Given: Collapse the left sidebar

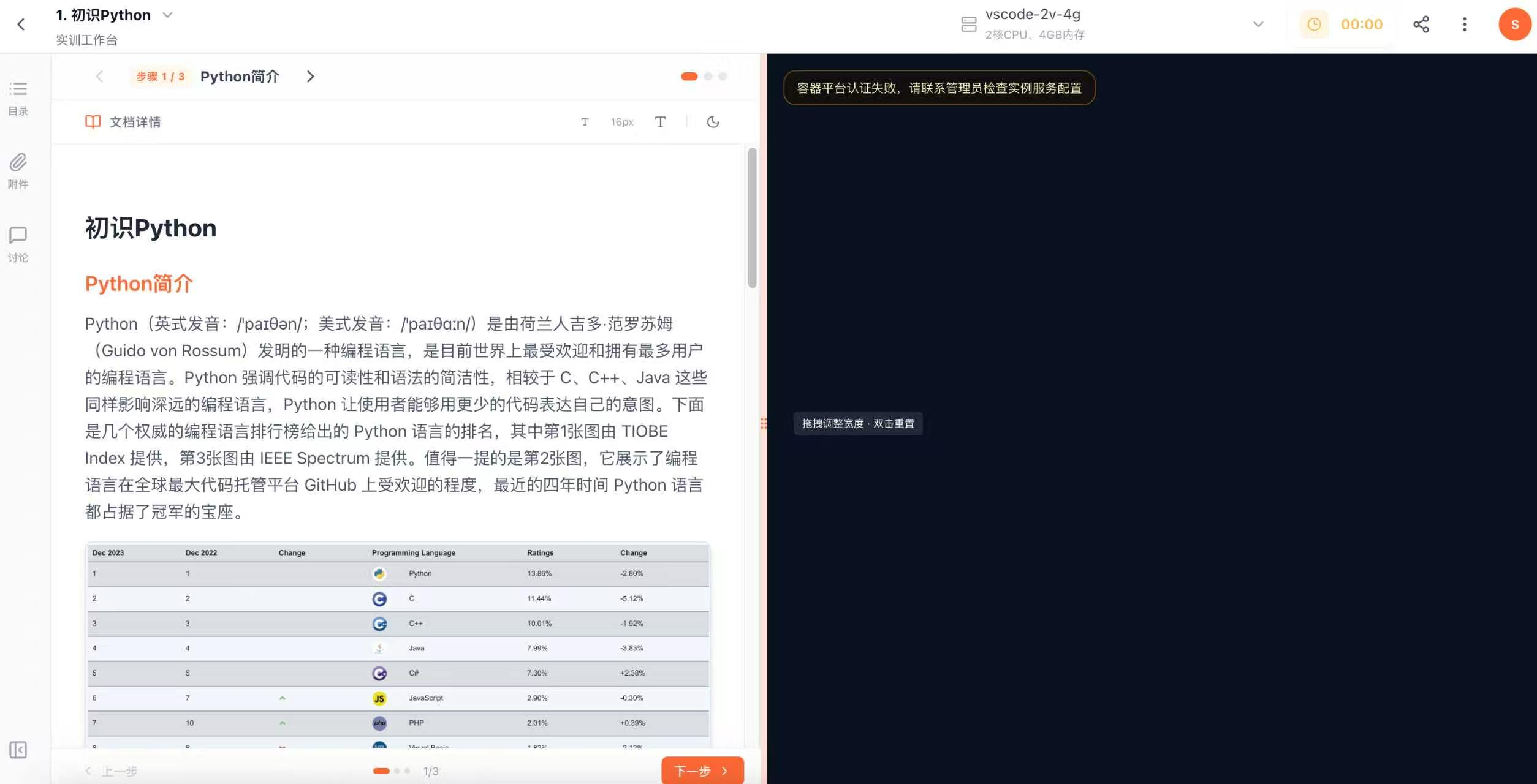Looking at the screenshot, I should click(18, 750).
